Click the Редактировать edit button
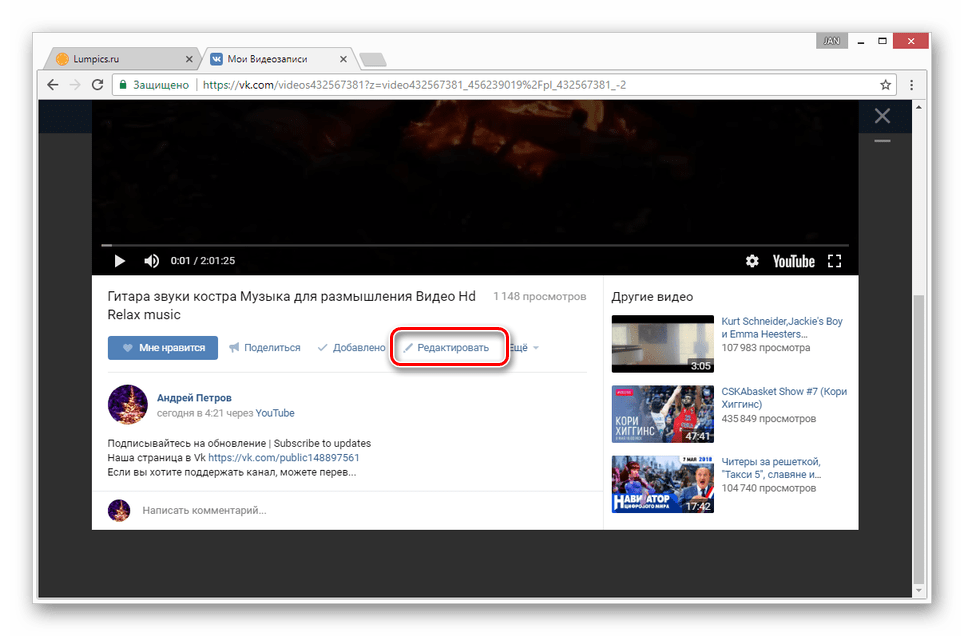Screen dimensions: 964x636 [446, 348]
